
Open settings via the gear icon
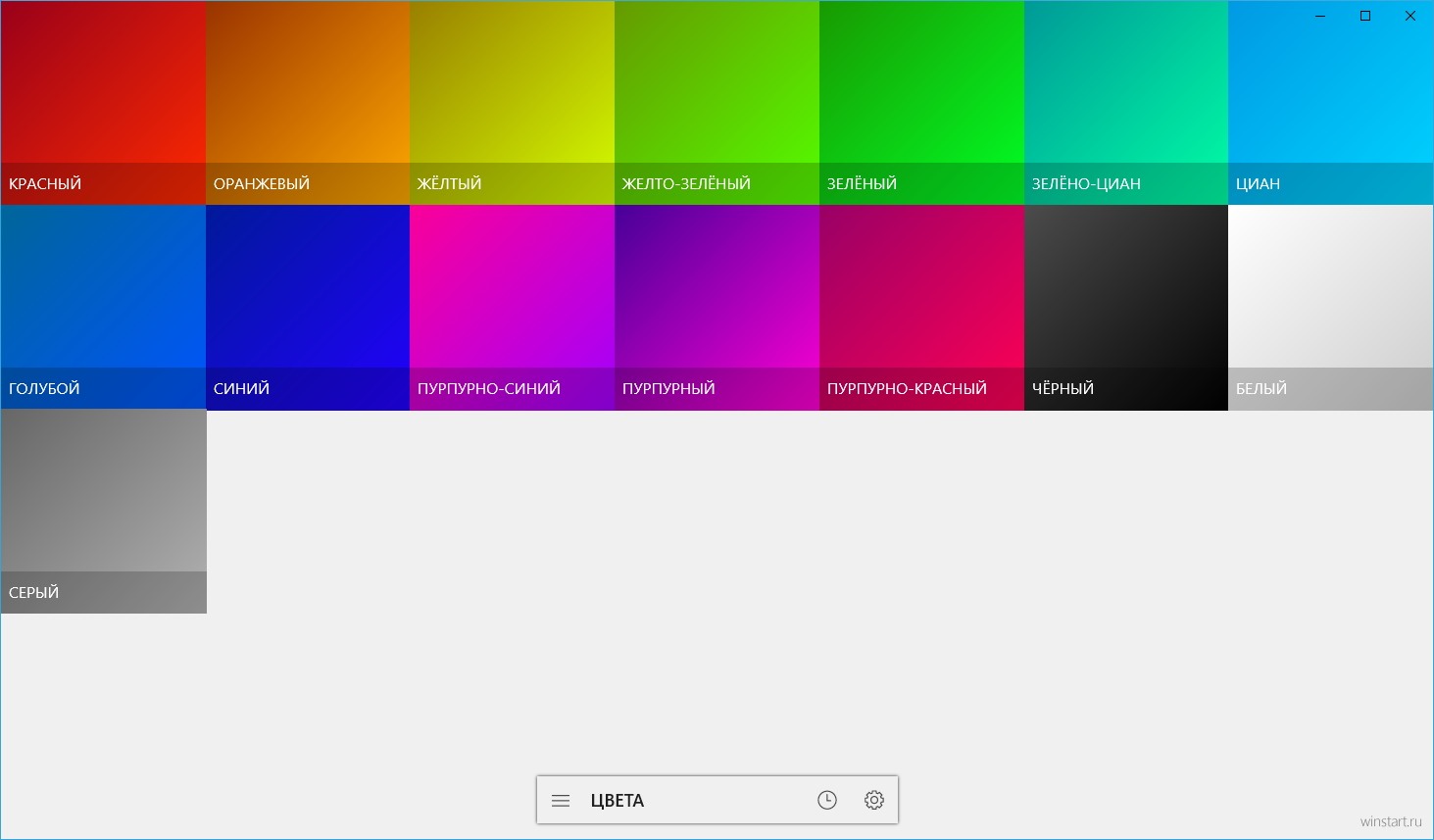coord(874,801)
